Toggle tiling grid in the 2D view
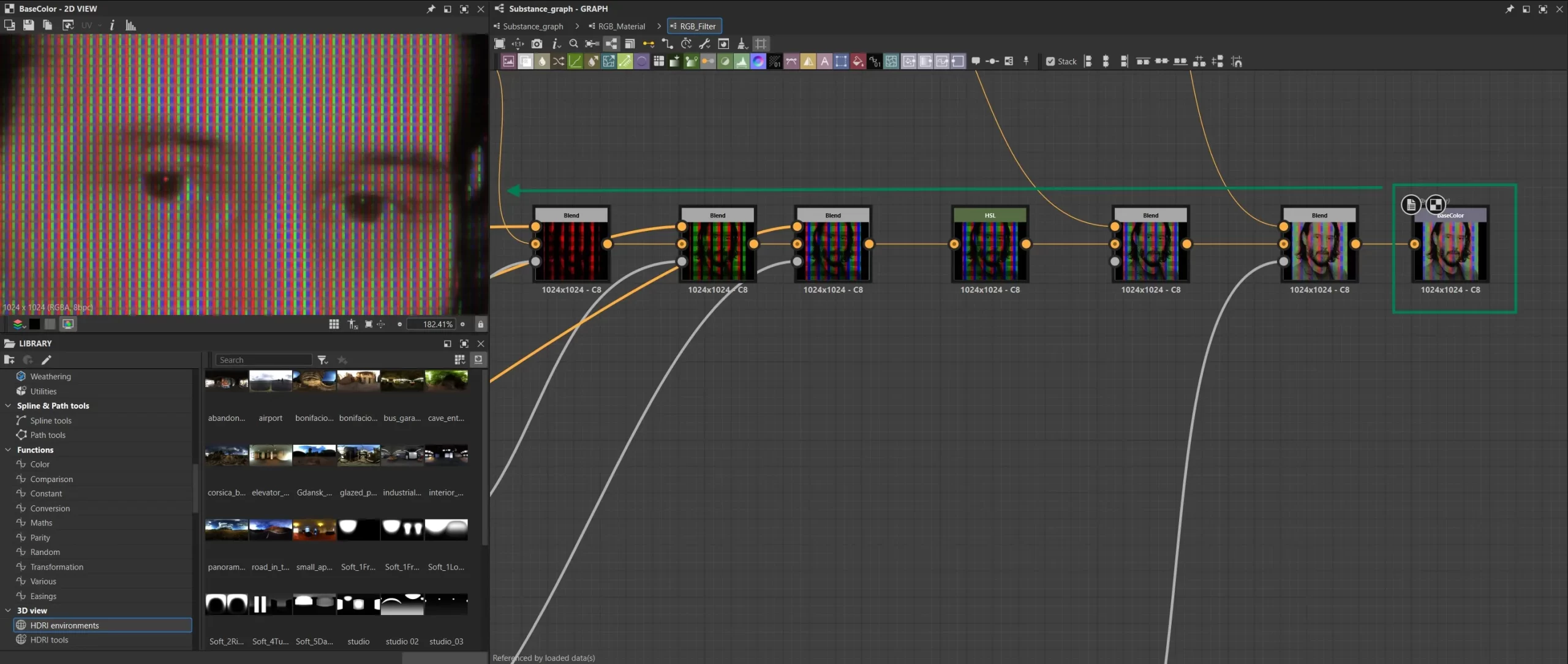 (334, 324)
